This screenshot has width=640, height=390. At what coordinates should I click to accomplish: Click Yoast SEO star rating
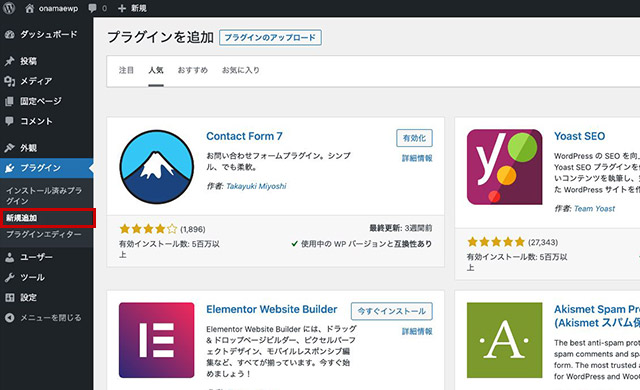[x=496, y=242]
